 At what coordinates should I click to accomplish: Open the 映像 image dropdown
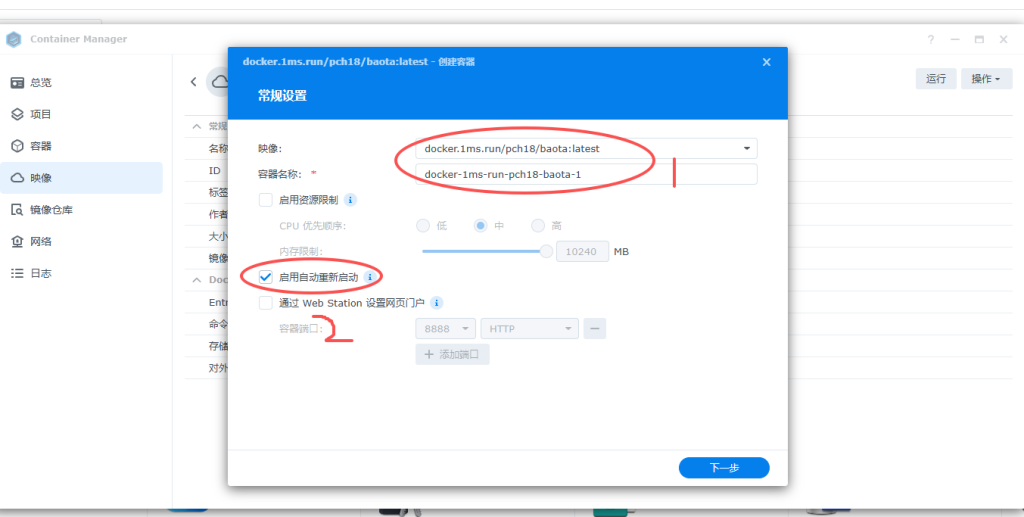click(x=586, y=149)
